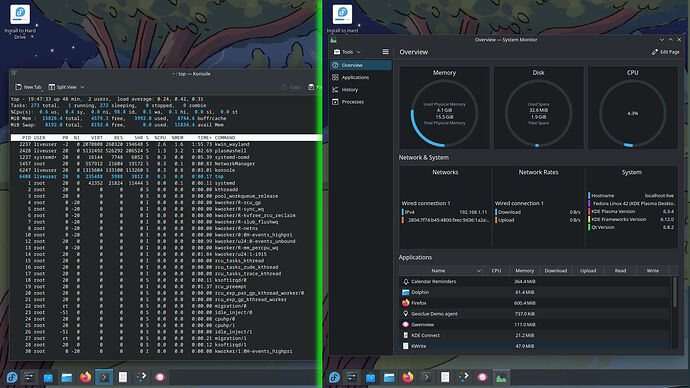Click the IPv4 address 192.168.1.11 entry
This screenshot has height=388, width=690.
tap(444, 212)
